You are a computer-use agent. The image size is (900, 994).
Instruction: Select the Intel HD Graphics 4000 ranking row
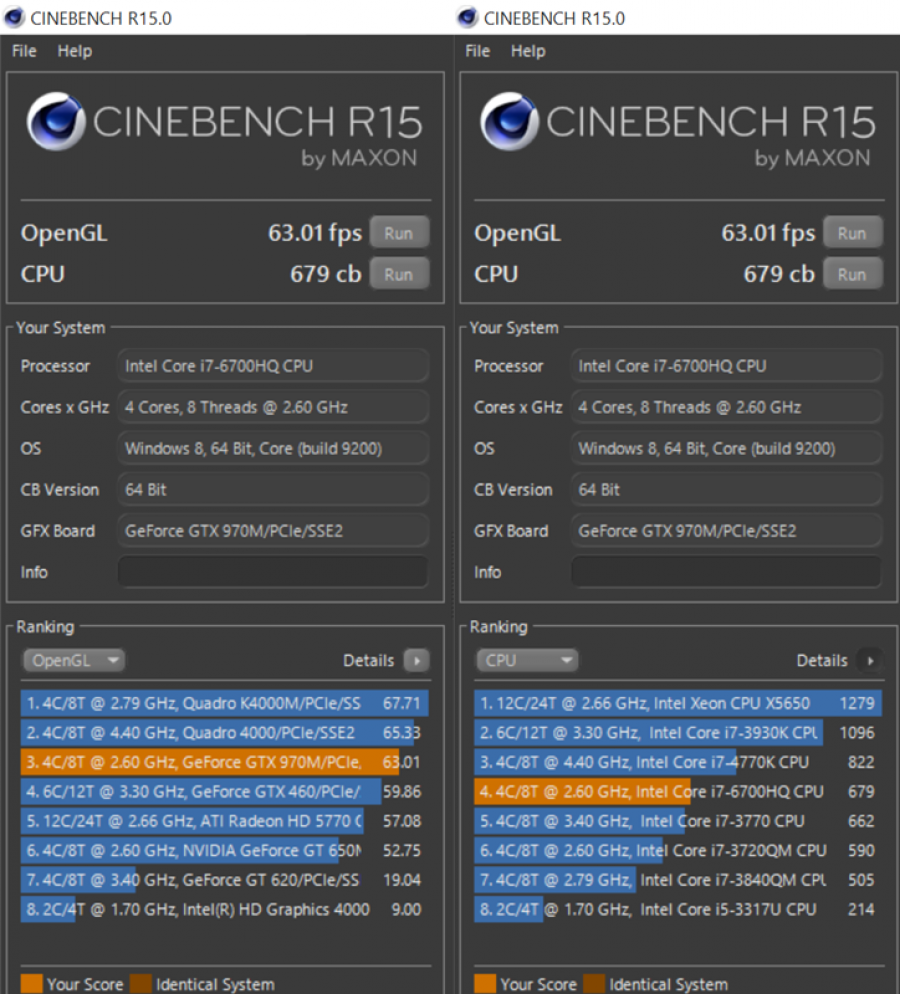click(224, 909)
